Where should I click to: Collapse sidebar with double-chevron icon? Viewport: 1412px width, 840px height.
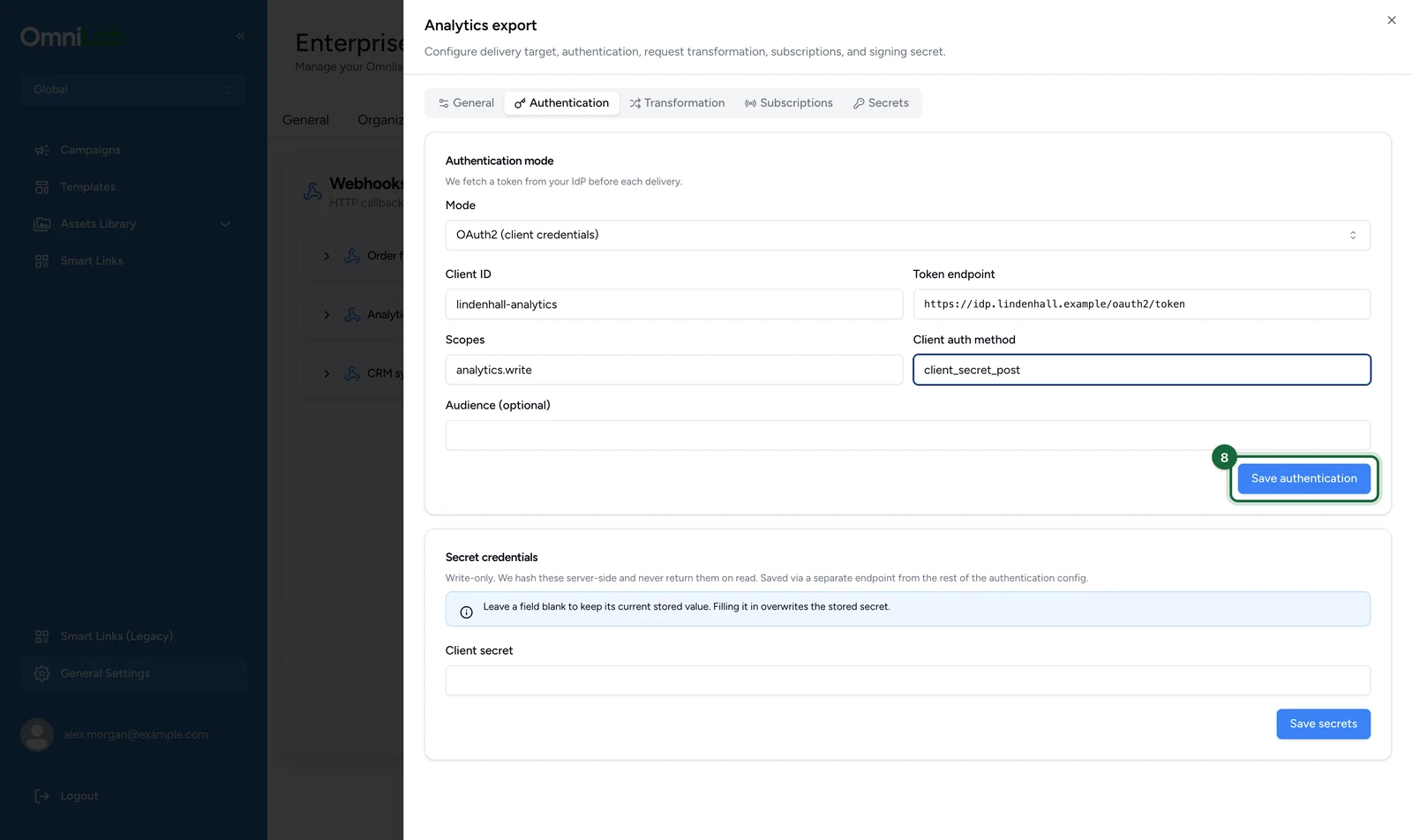tap(240, 36)
